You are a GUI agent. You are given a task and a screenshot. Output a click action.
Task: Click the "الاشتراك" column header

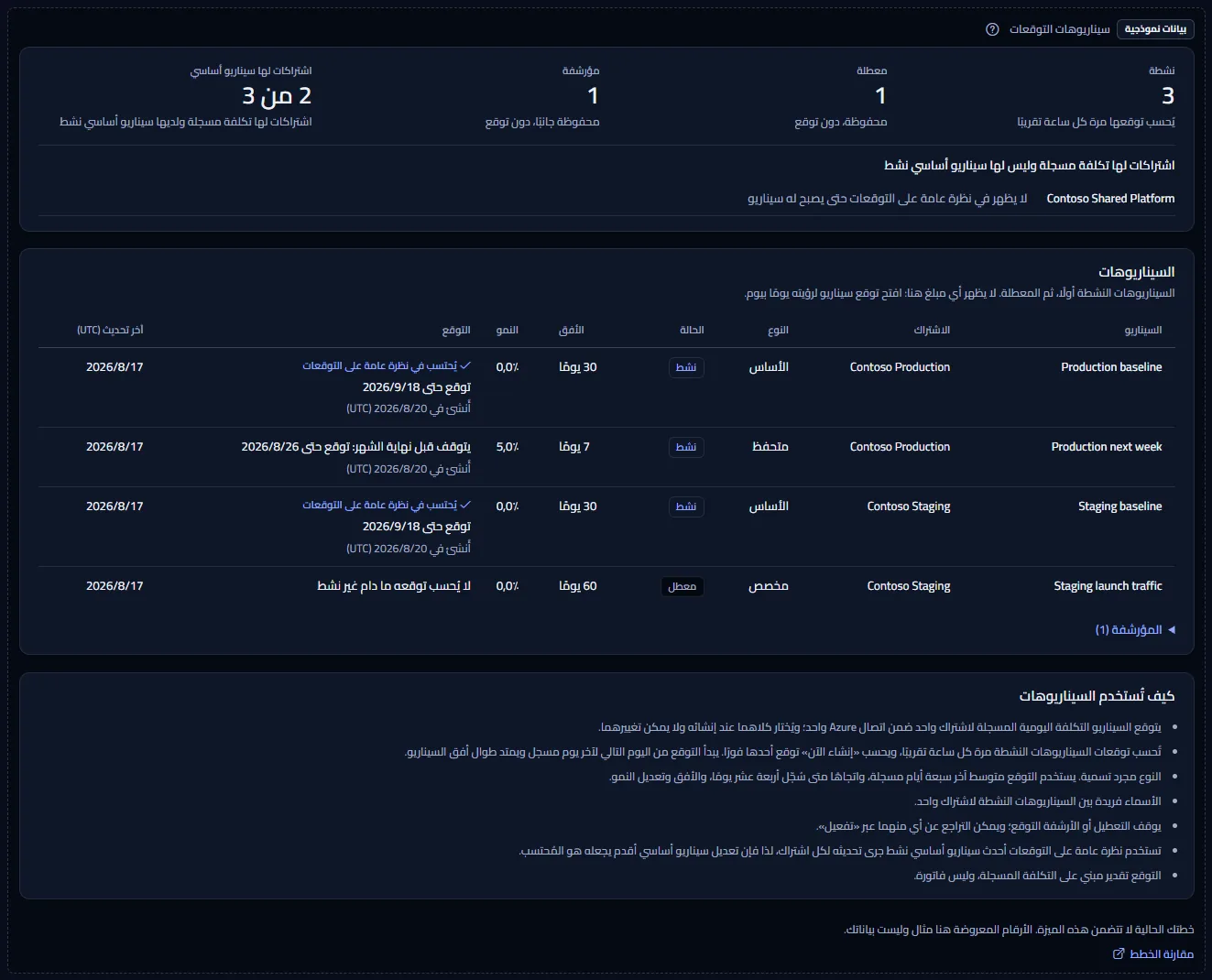[932, 330]
